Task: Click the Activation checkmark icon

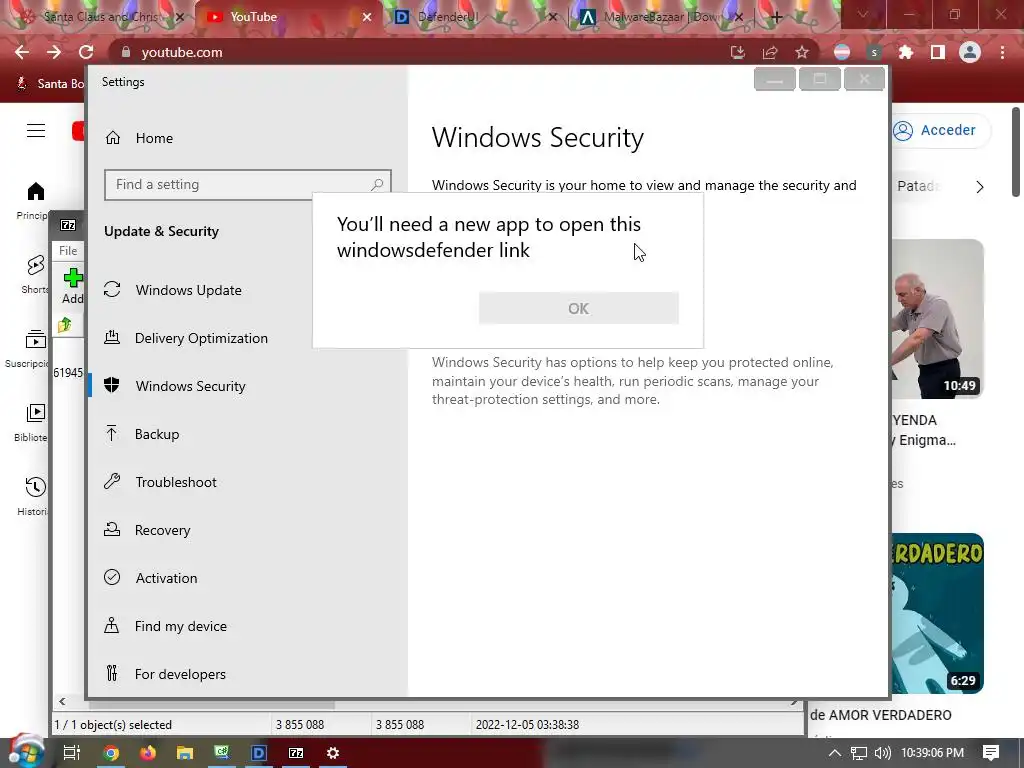Action: tap(112, 577)
